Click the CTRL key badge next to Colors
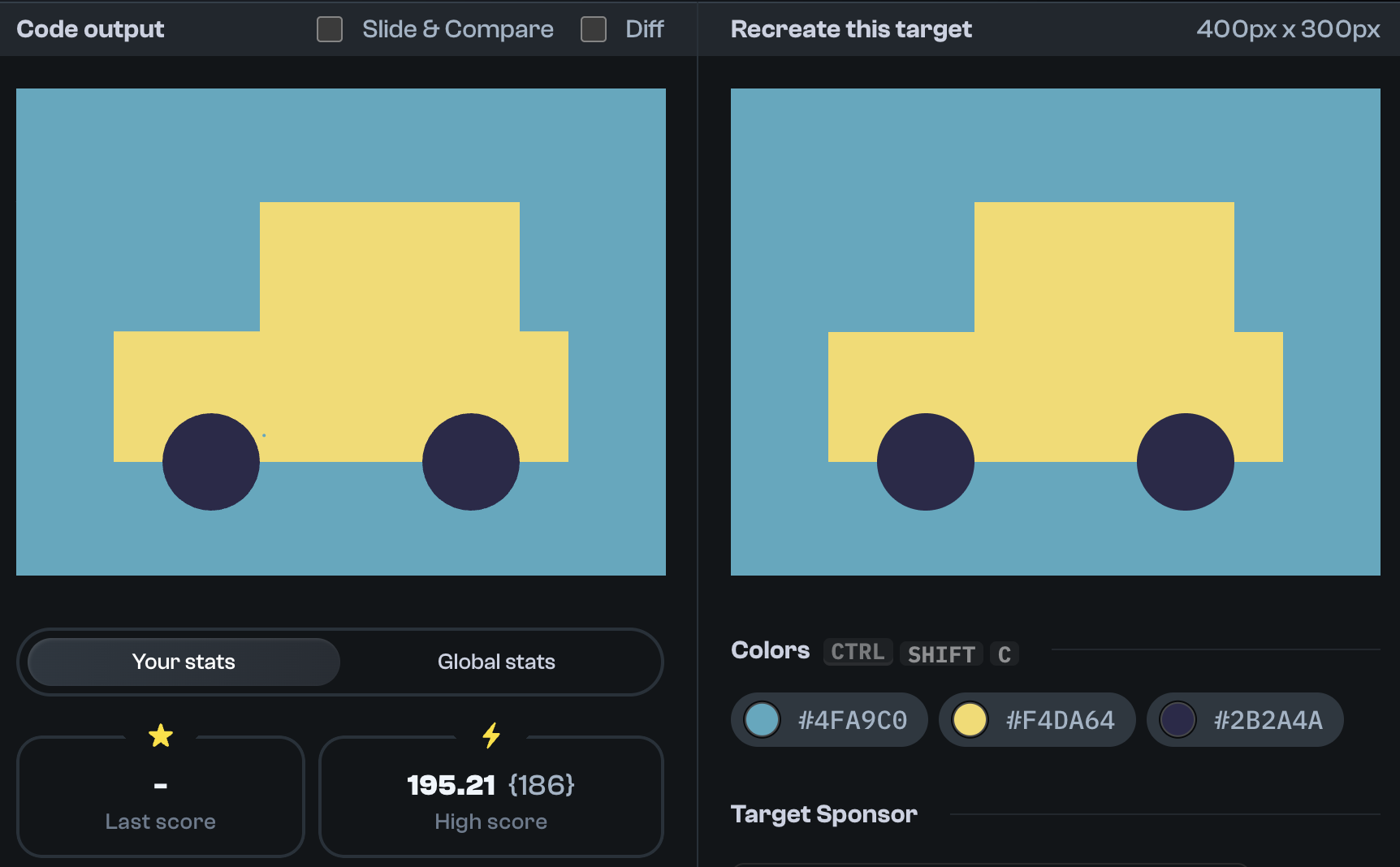Image resolution: width=1400 pixels, height=867 pixels. [858, 651]
